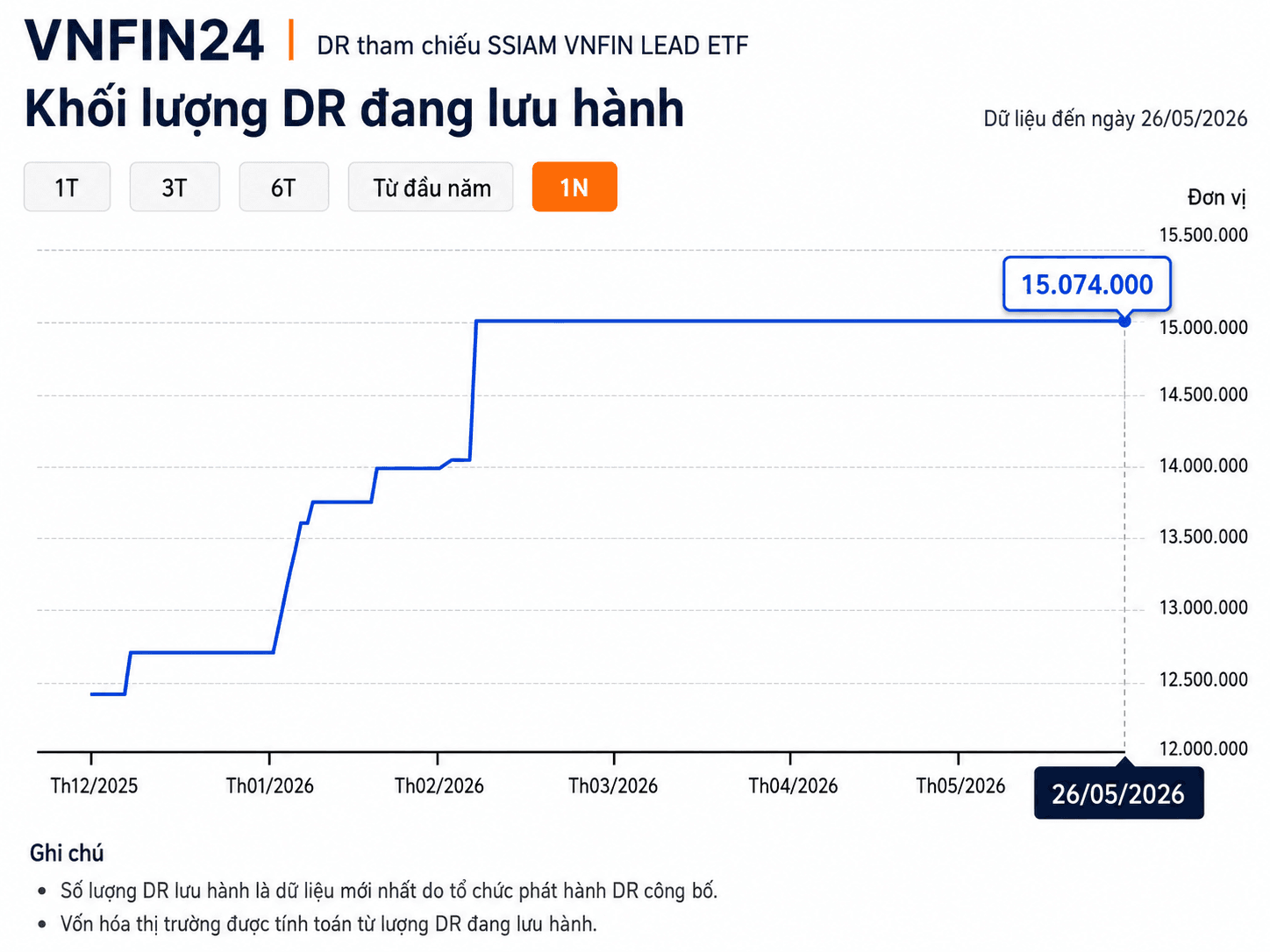Click the 26/05/2026 date label

1118,793
